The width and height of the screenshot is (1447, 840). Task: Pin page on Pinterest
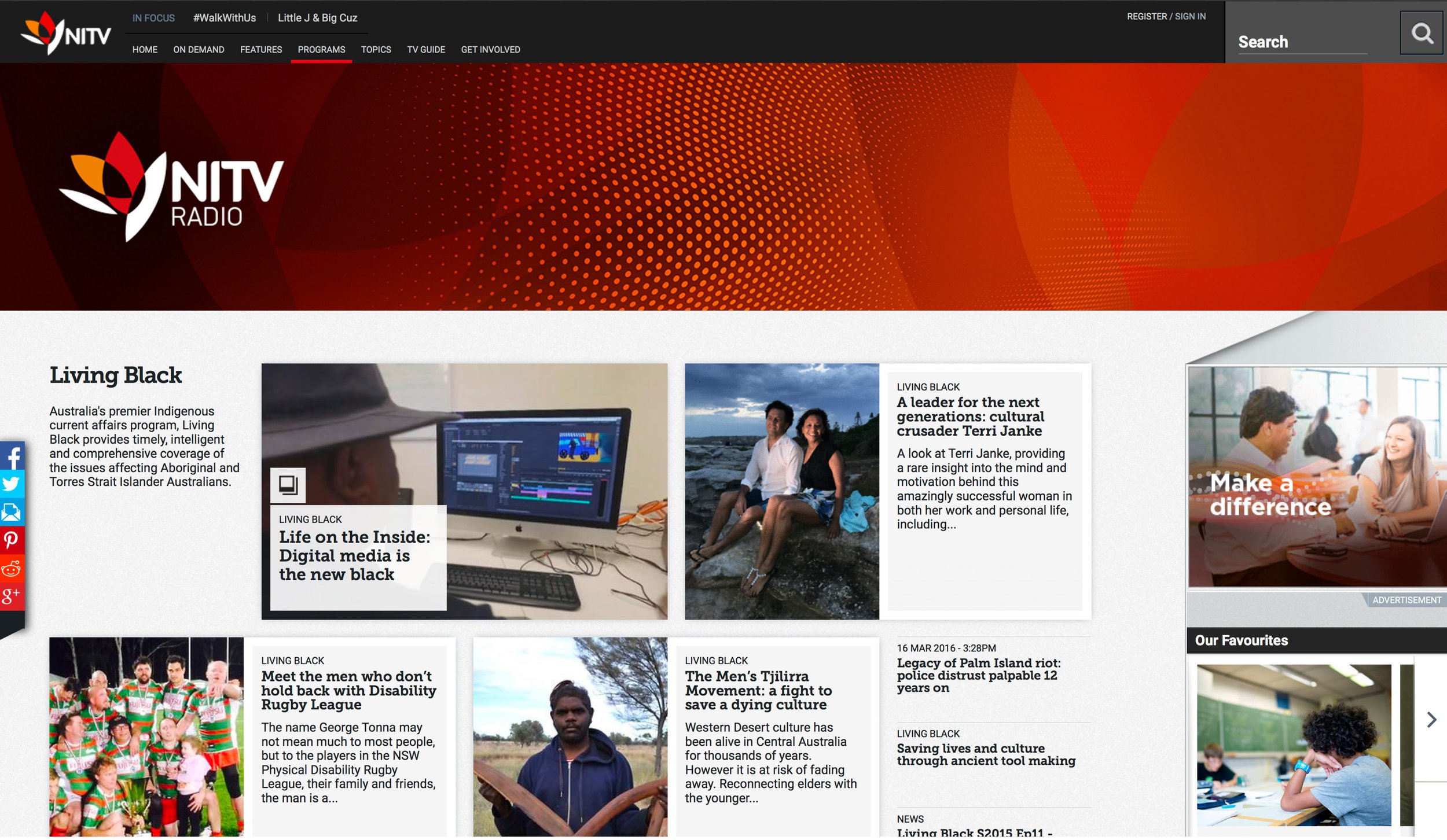point(12,541)
